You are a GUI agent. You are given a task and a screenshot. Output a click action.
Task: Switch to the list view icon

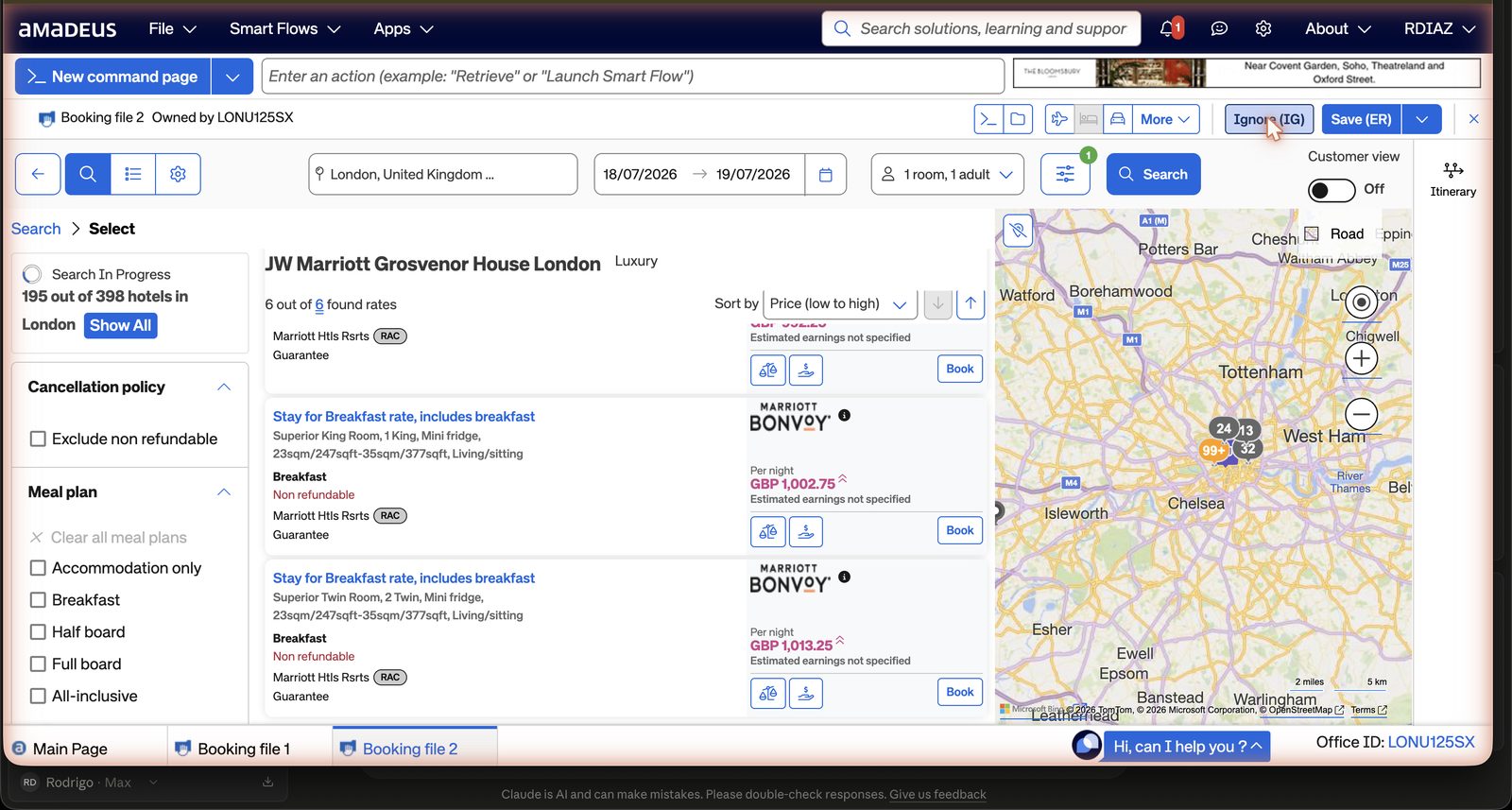point(133,174)
